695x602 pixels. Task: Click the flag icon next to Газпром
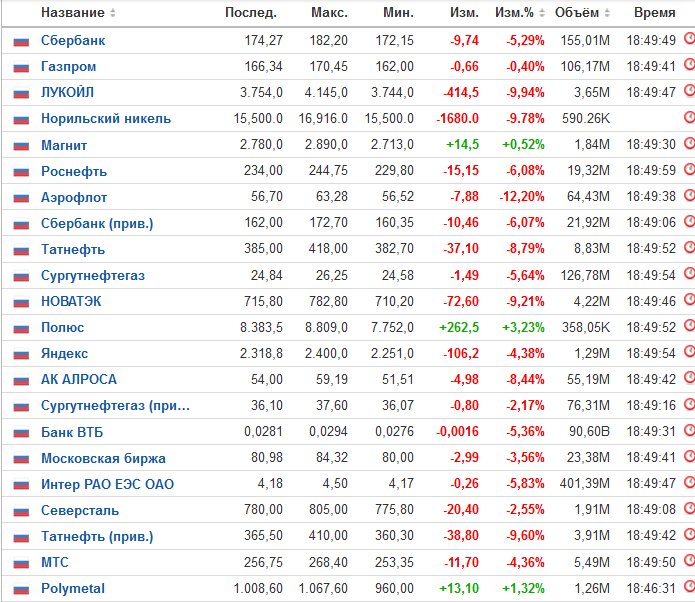[21, 68]
